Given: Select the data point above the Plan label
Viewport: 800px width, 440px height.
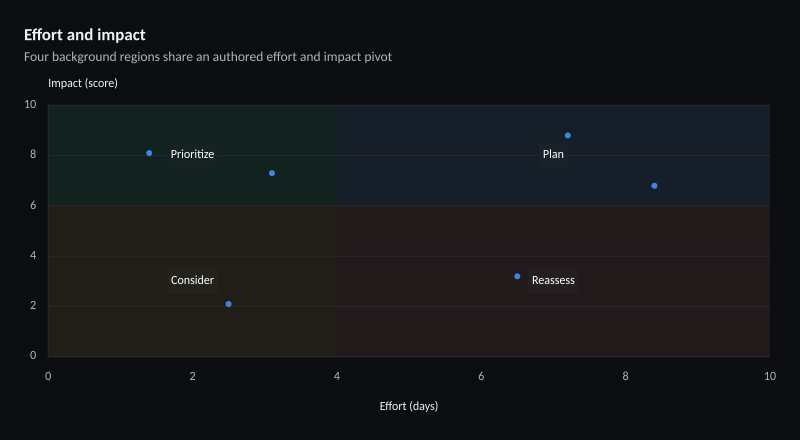Looking at the screenshot, I should pos(568,135).
